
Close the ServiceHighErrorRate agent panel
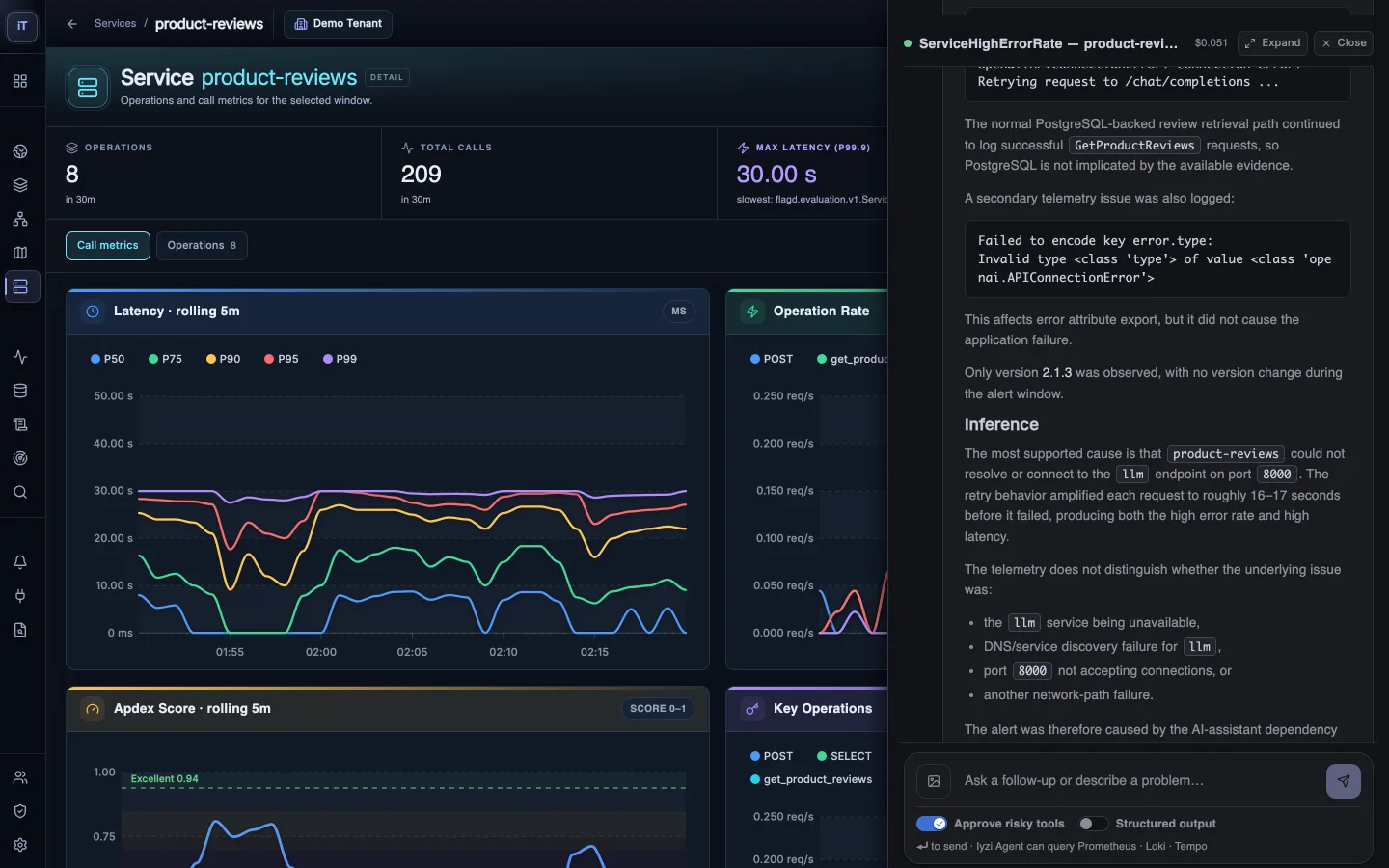1344,43
